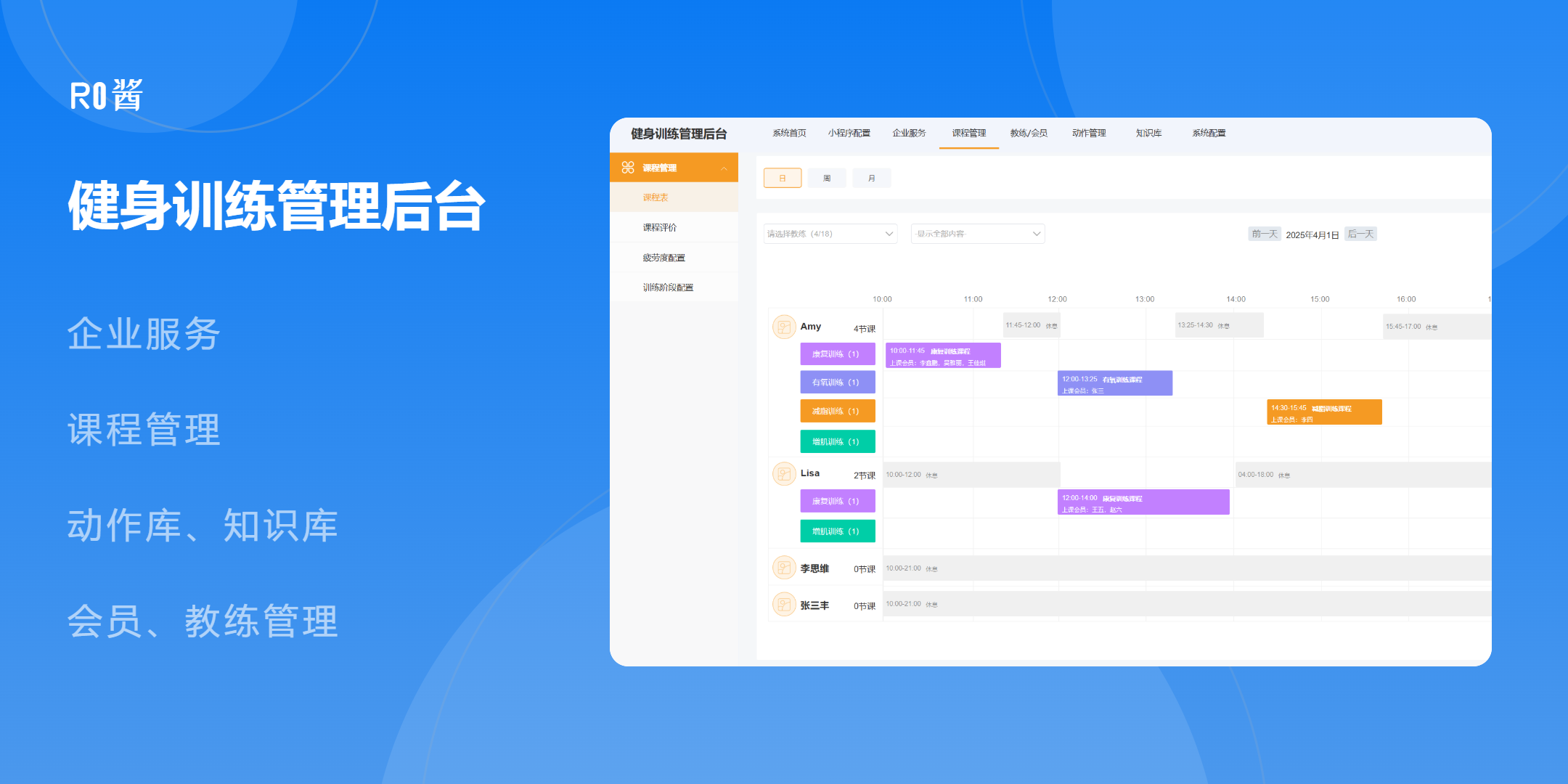Click 李思维's 10:00-21:00 休息 slot

pos(1188,568)
